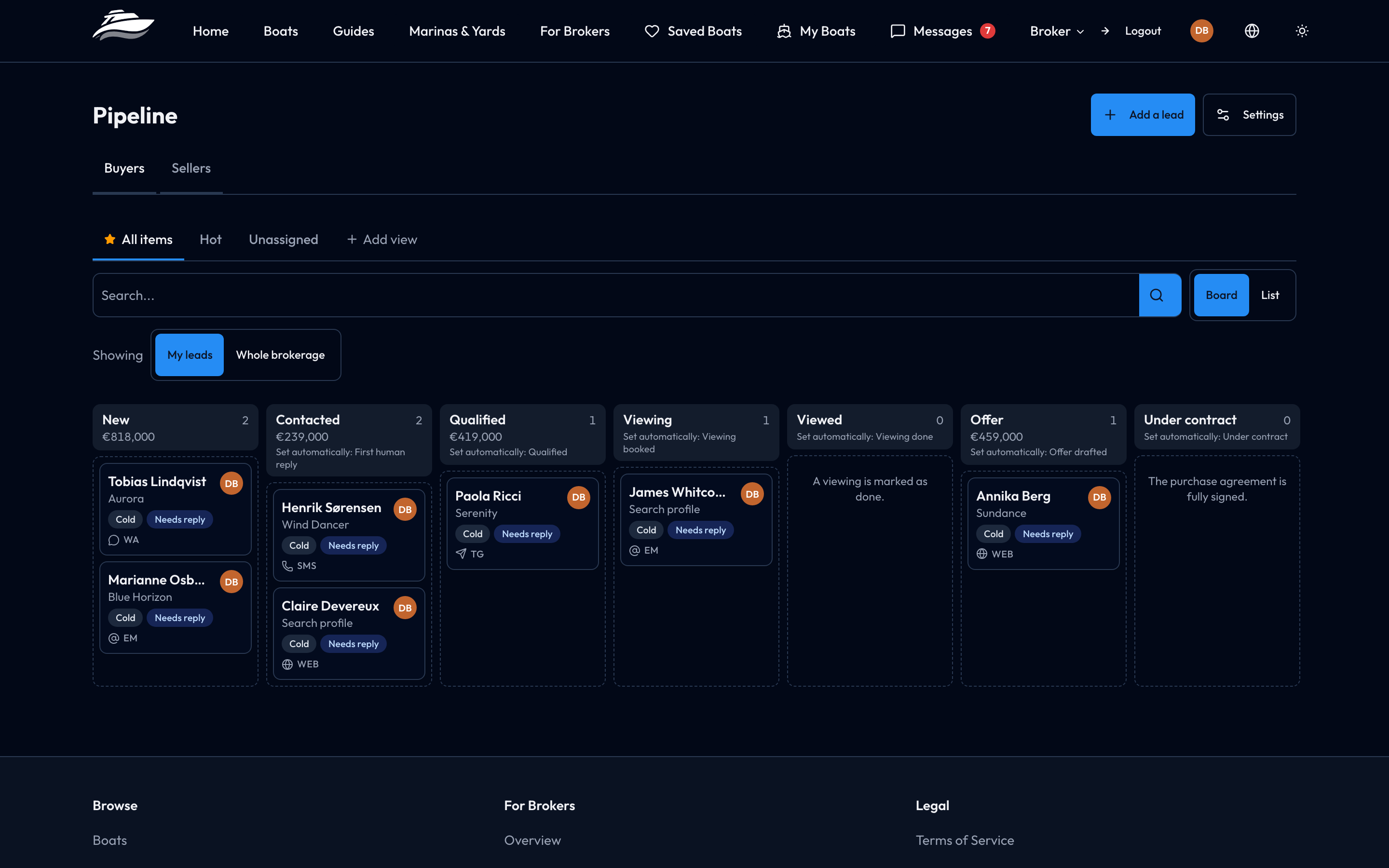Open Saved Boats heart link
Image resolution: width=1389 pixels, height=868 pixels.
pos(694,31)
